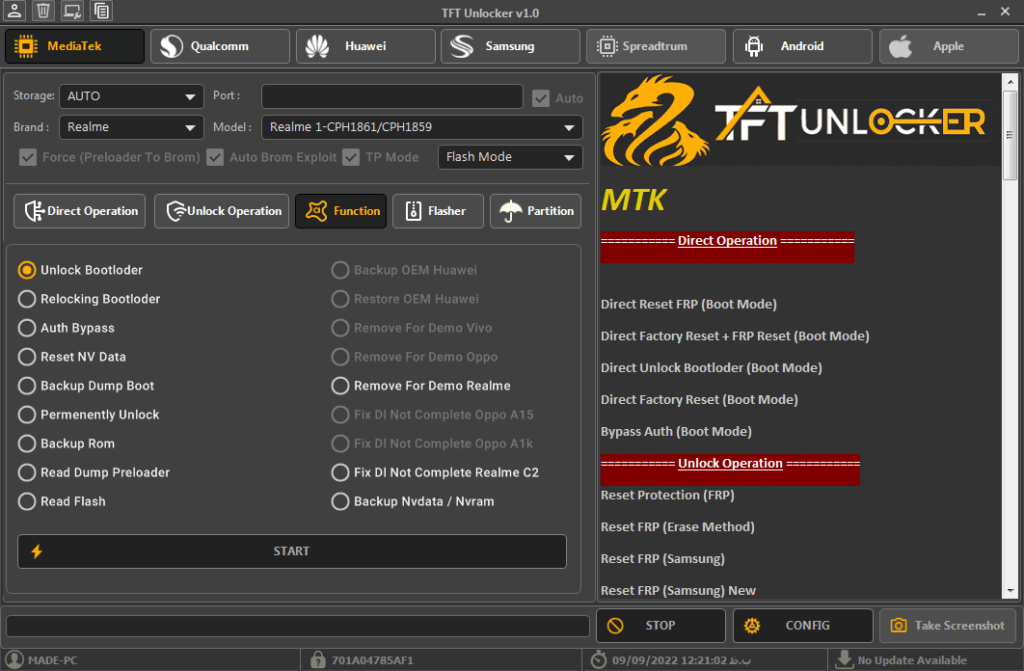Click the Huawei flower logo
Image resolution: width=1024 pixels, height=671 pixels.
point(318,46)
